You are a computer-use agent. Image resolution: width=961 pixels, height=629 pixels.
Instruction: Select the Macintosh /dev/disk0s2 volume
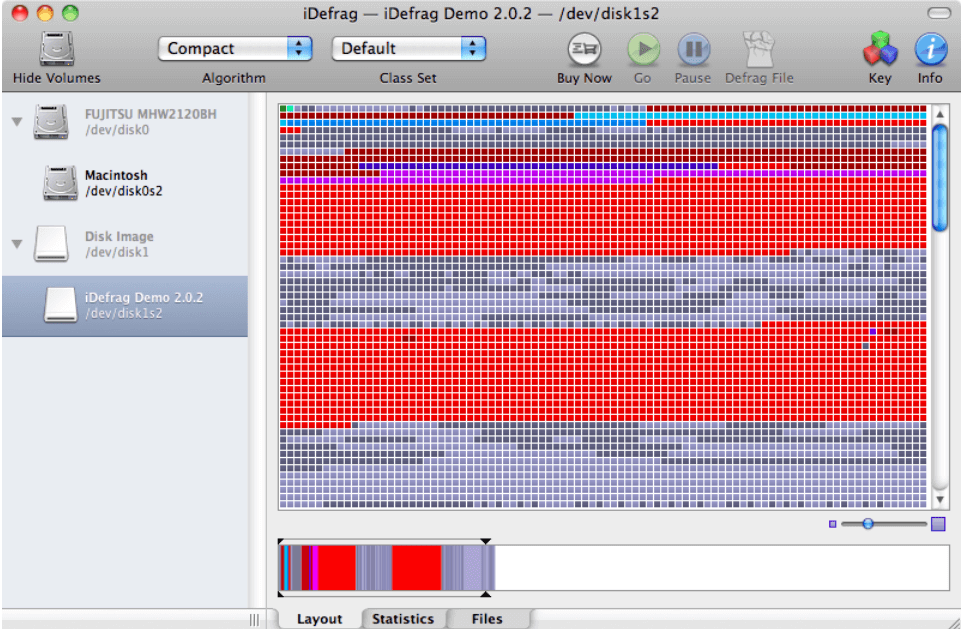[x=125, y=183]
